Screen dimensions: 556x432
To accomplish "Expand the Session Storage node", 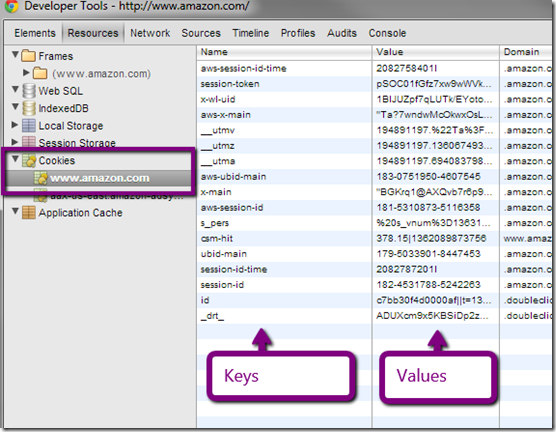I will pyautogui.click(x=15, y=142).
